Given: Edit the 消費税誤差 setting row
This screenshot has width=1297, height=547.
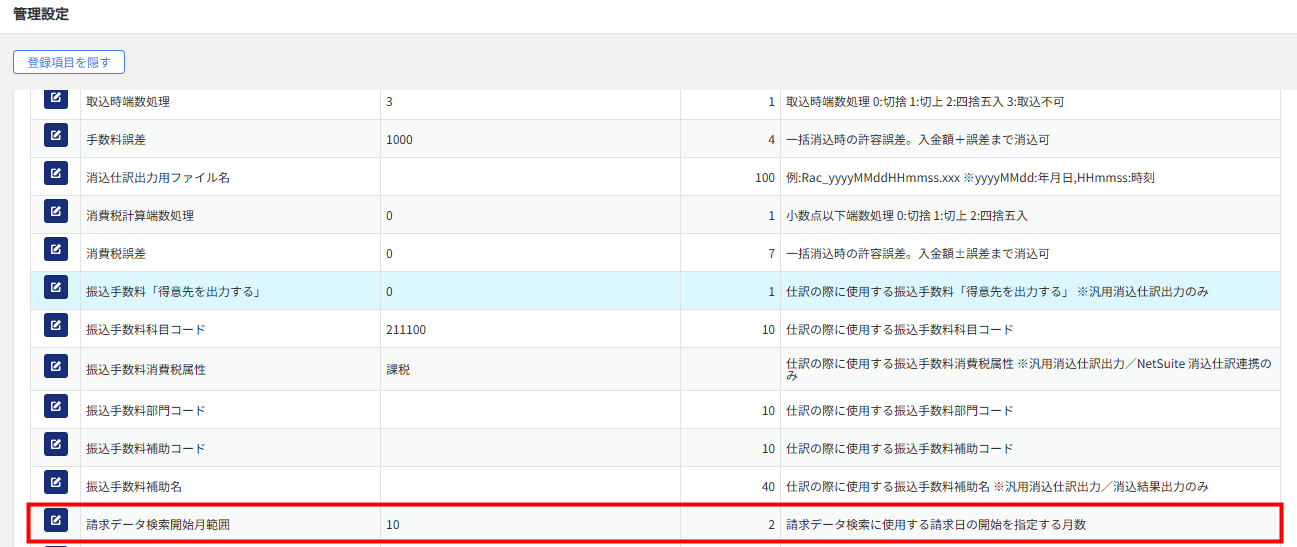Looking at the screenshot, I should click(x=56, y=249).
